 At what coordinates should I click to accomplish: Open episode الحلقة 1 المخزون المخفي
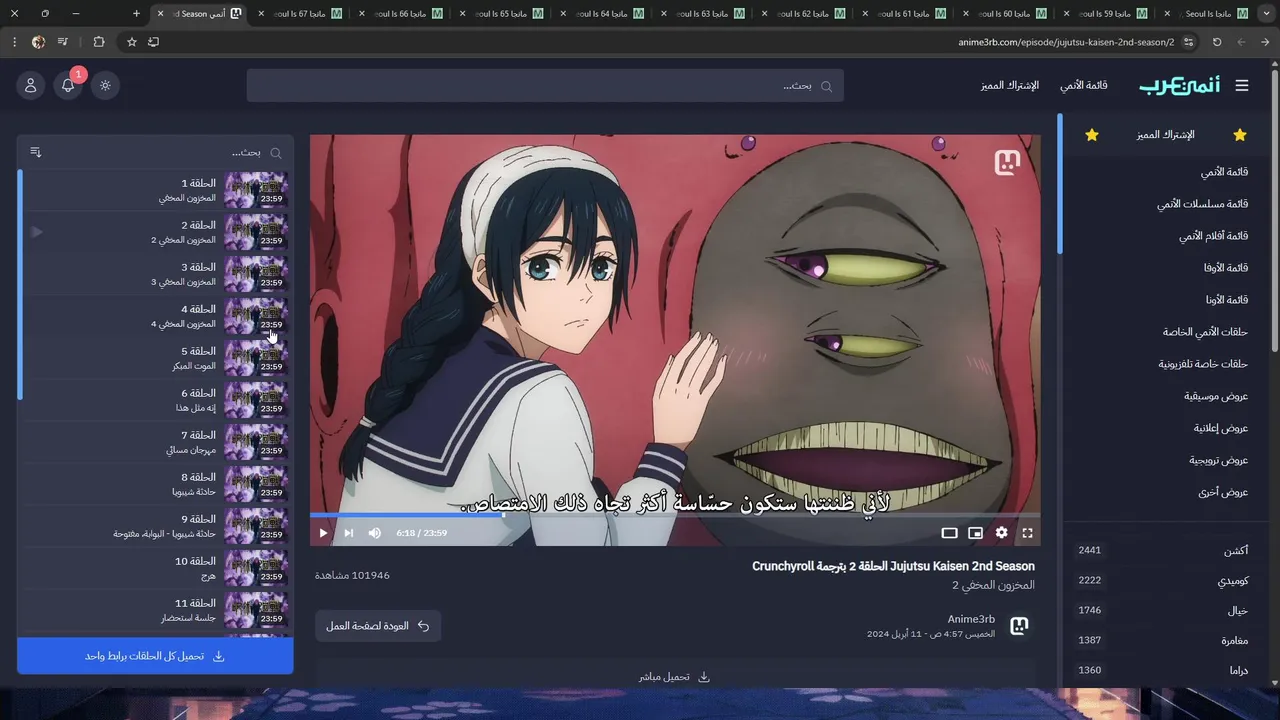(x=156, y=190)
